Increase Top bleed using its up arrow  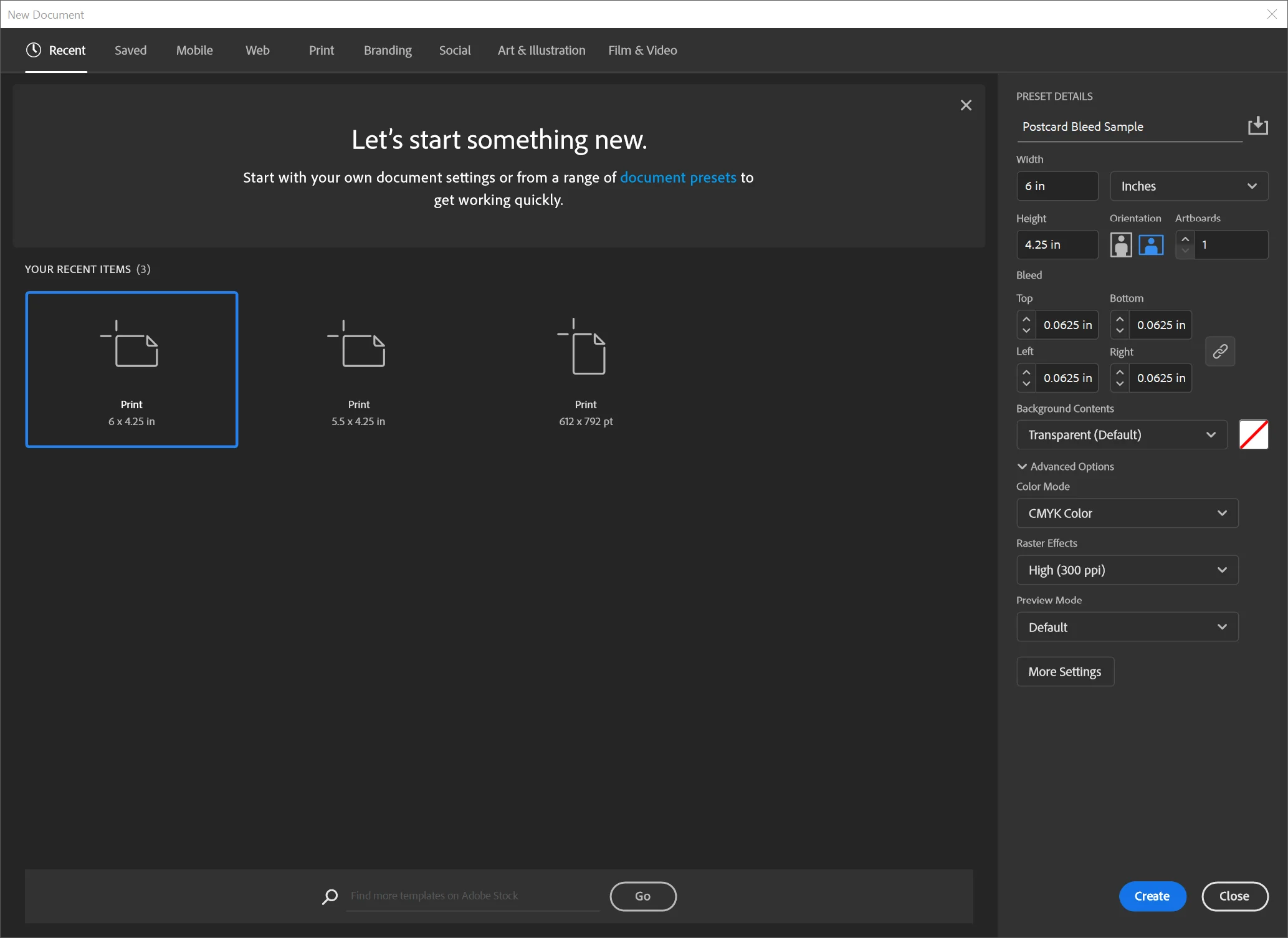[x=1027, y=318]
